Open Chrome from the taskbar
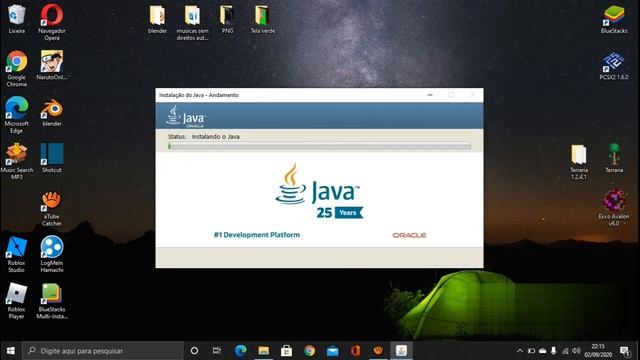 309,351
